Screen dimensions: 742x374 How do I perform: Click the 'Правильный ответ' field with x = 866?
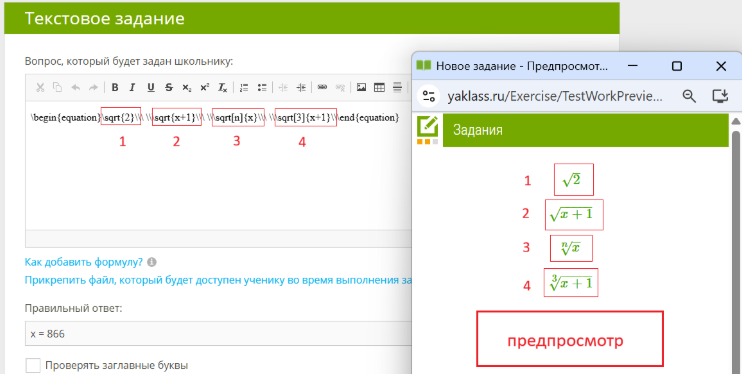218,334
